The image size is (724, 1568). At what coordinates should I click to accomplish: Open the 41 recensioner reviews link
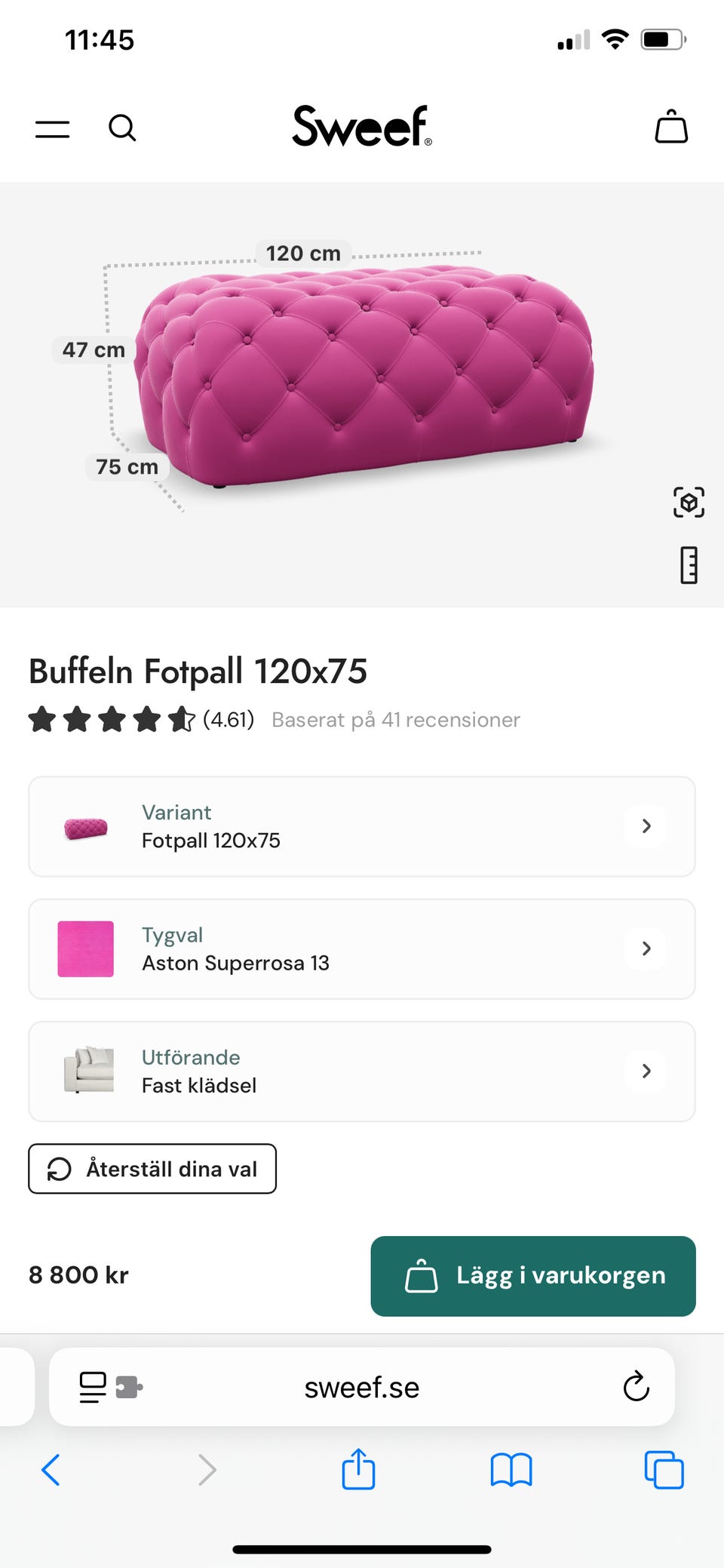(x=395, y=720)
